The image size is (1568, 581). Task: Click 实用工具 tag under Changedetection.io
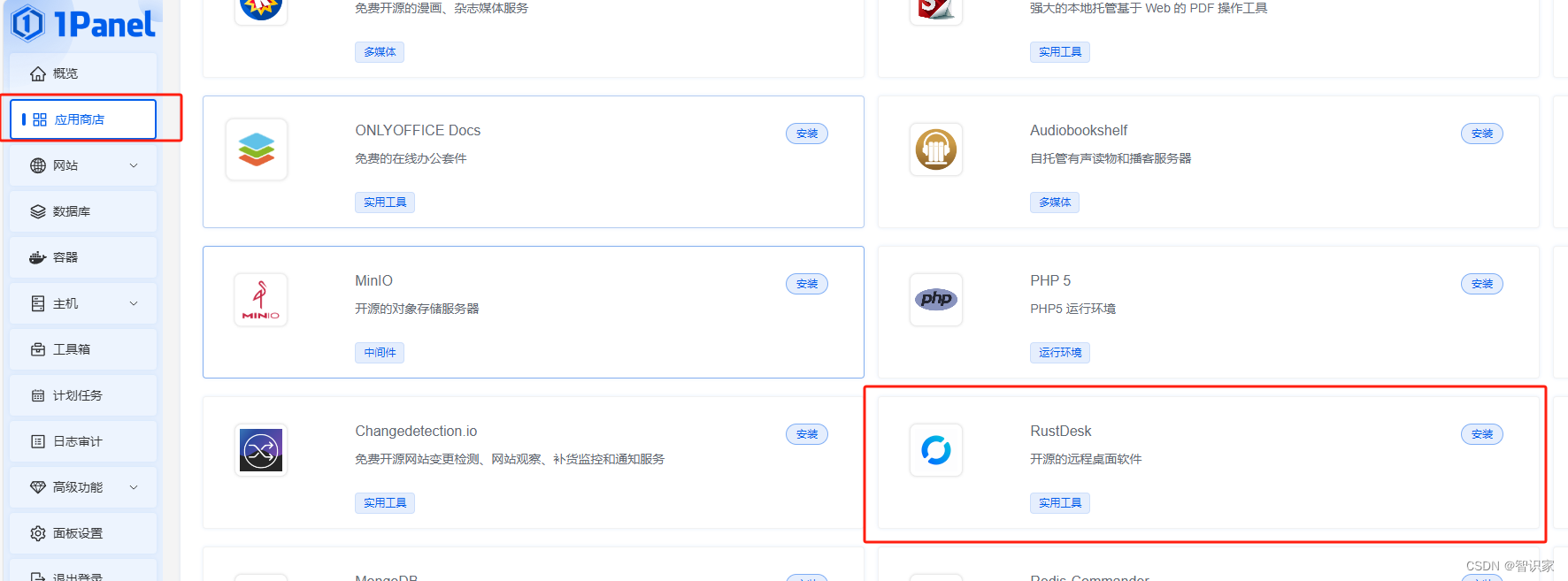click(385, 503)
